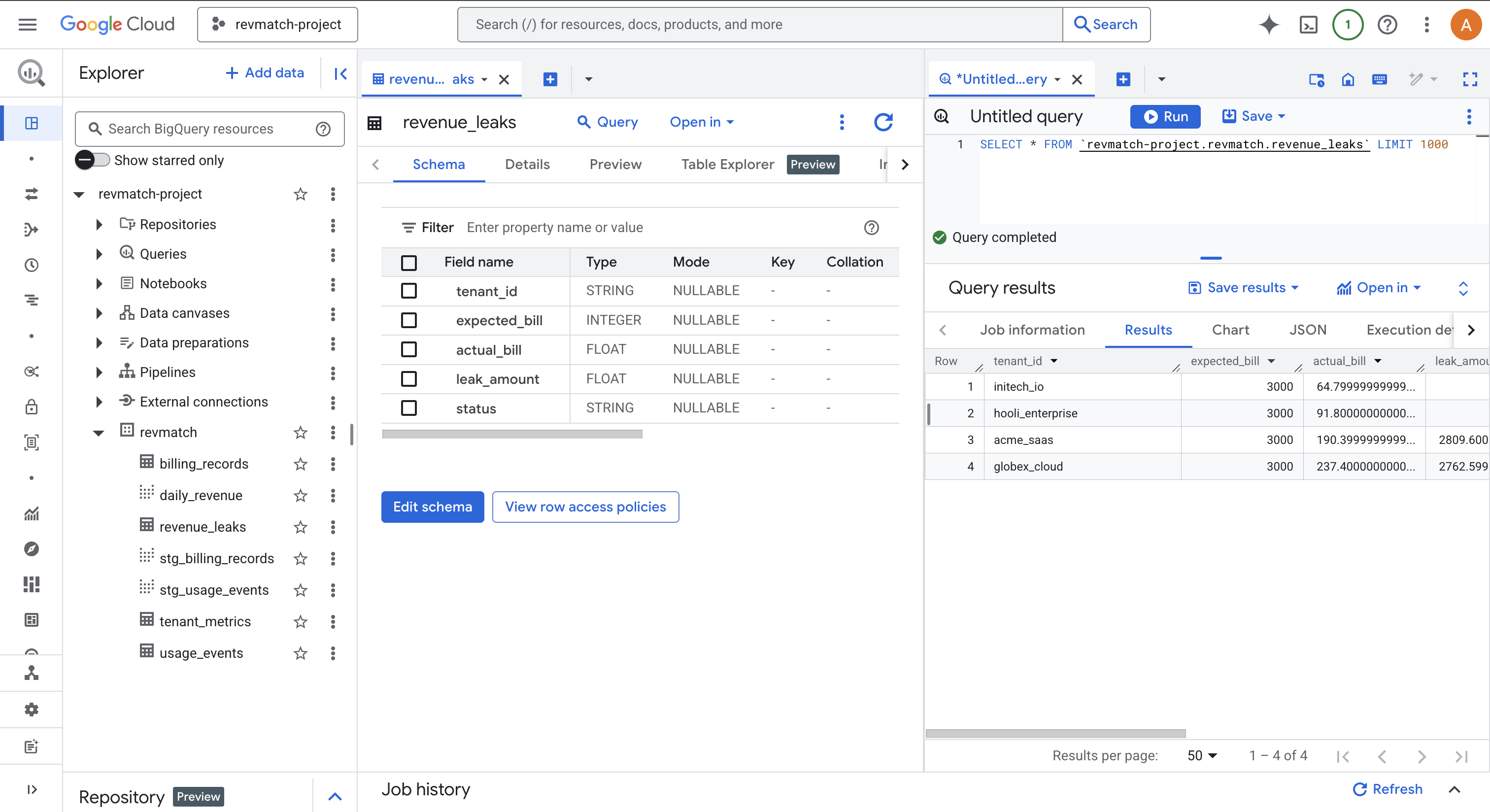Click the Edit schema button
Screen dimensions: 1490x812
(432, 507)
